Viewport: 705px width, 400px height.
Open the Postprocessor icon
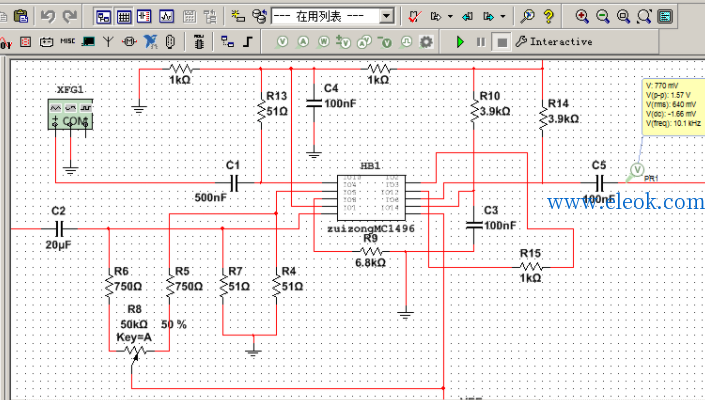click(x=189, y=17)
